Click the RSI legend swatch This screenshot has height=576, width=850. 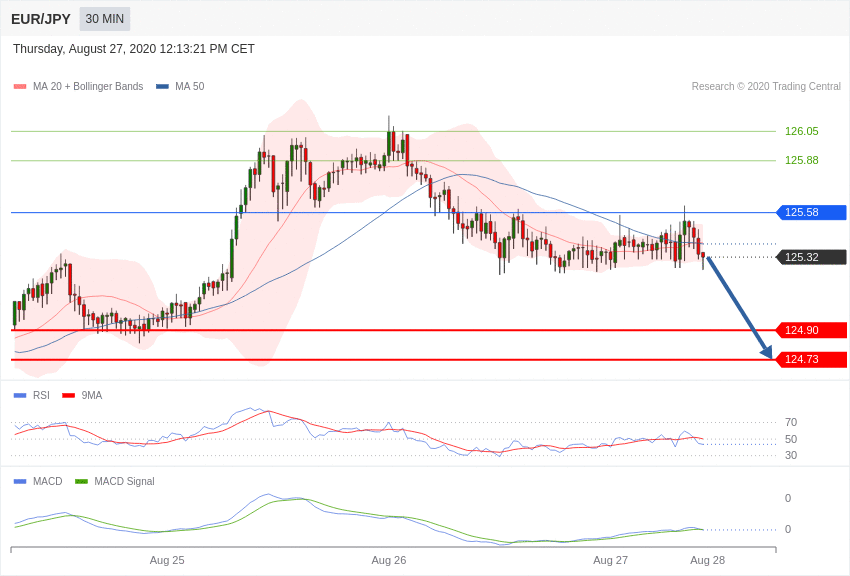pyautogui.click(x=20, y=396)
